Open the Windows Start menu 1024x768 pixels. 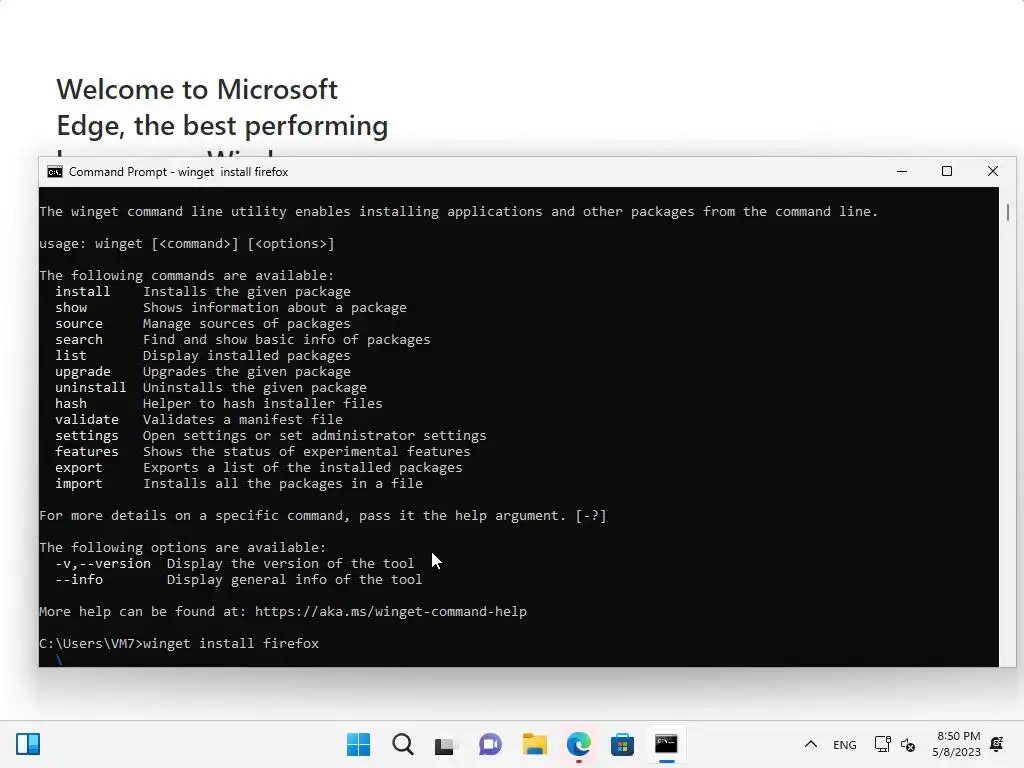point(358,744)
